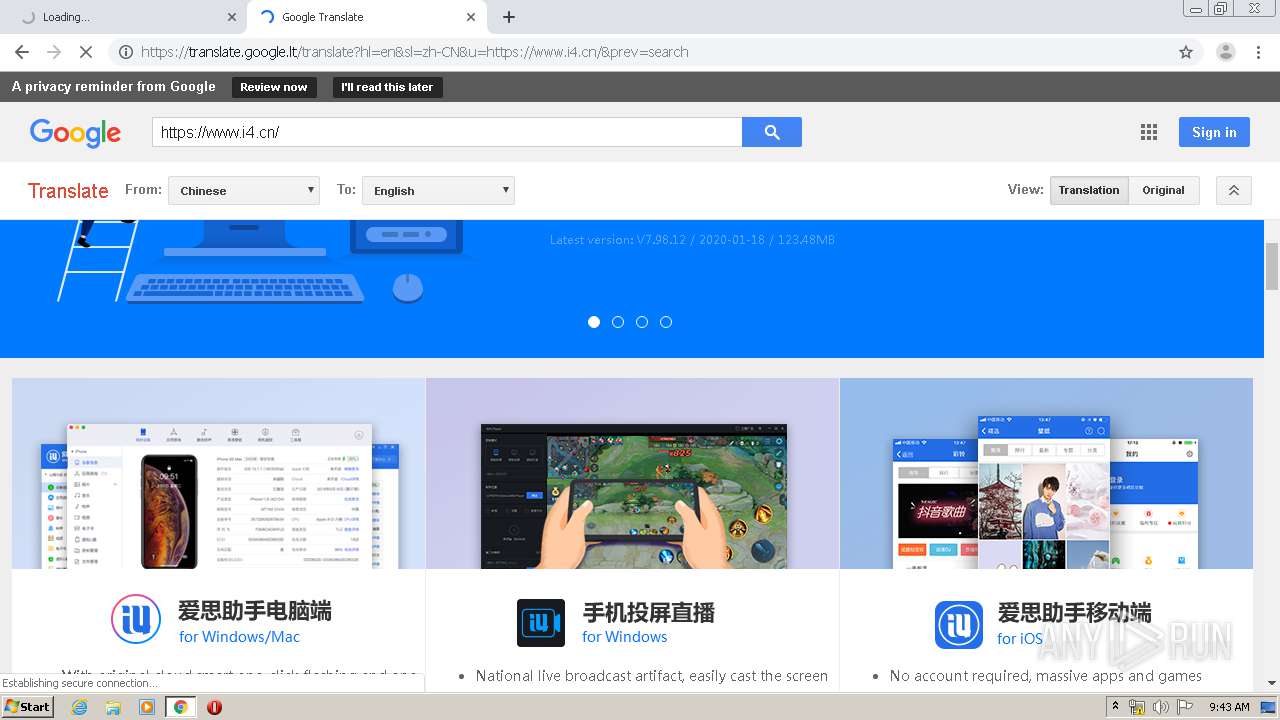Click the scrollbar down arrow

coord(1272,684)
